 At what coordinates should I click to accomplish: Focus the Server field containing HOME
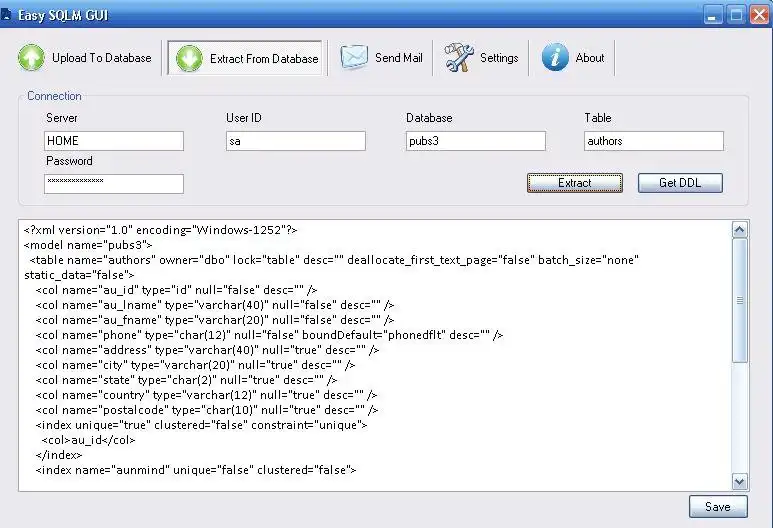click(x=114, y=141)
